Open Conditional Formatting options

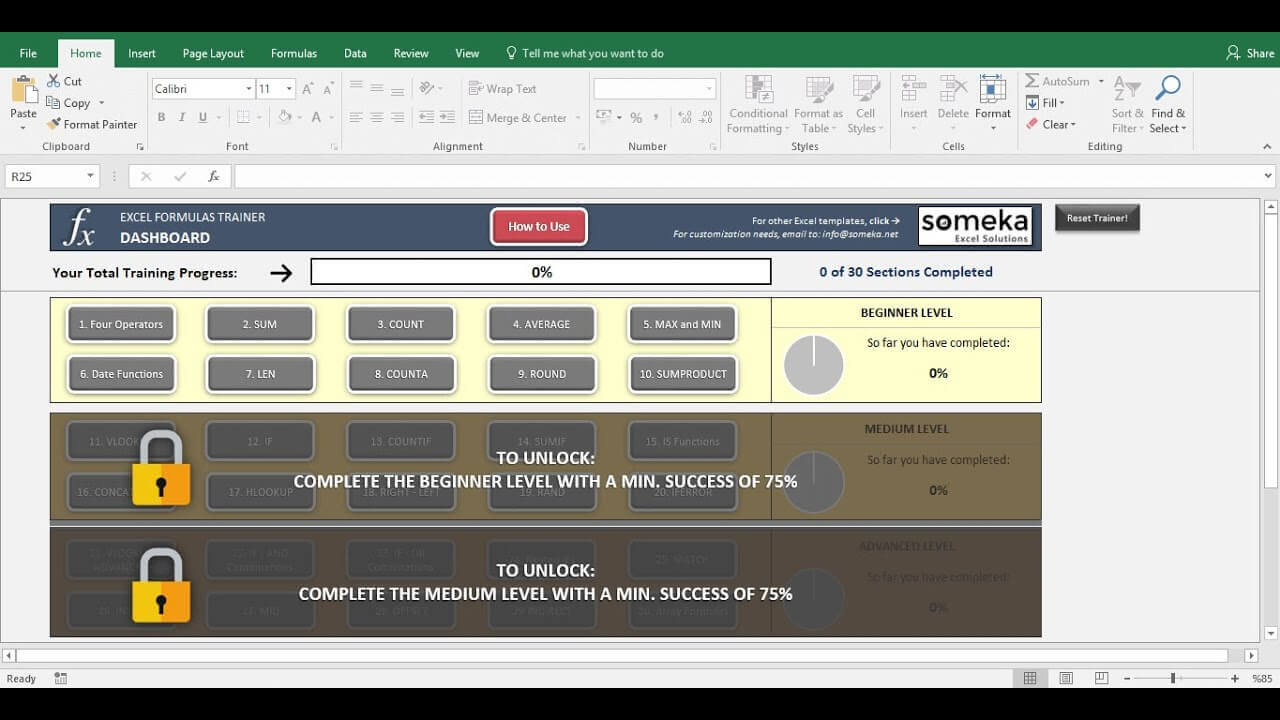pyautogui.click(x=757, y=103)
